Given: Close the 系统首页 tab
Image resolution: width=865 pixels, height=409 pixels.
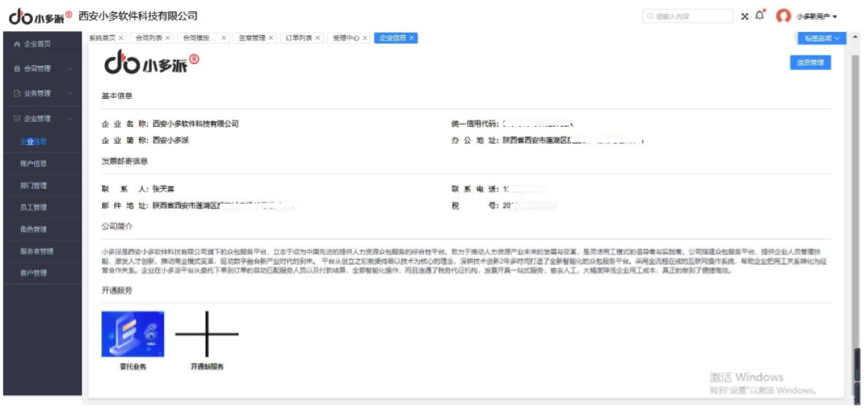Looking at the screenshot, I should [121, 38].
